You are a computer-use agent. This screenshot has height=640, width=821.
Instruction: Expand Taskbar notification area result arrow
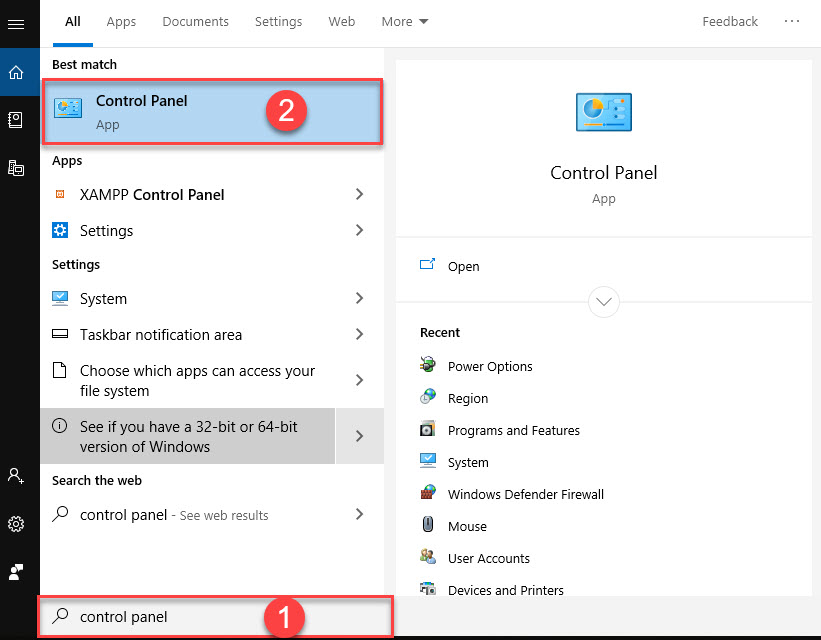[359, 334]
